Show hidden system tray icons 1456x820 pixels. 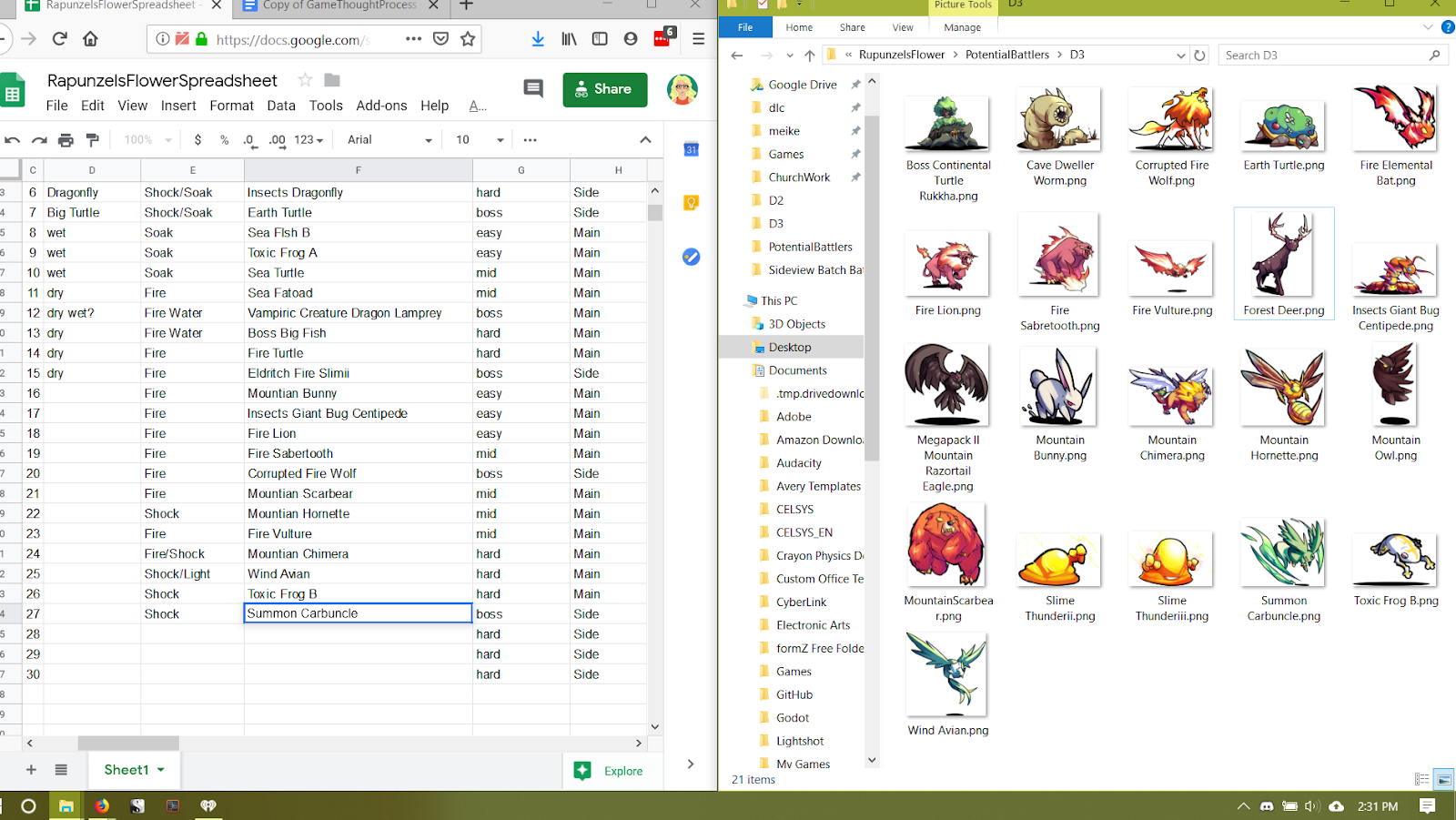[x=1243, y=806]
